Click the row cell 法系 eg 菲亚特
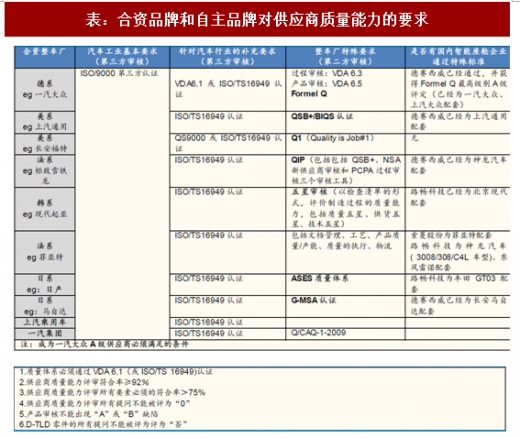The width and height of the screenshot is (520, 438). coord(45,252)
